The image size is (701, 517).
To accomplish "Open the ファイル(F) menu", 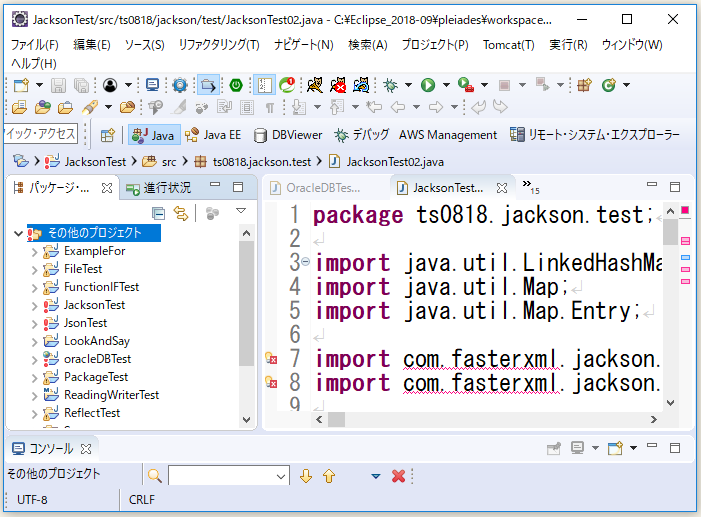I will coord(34,45).
